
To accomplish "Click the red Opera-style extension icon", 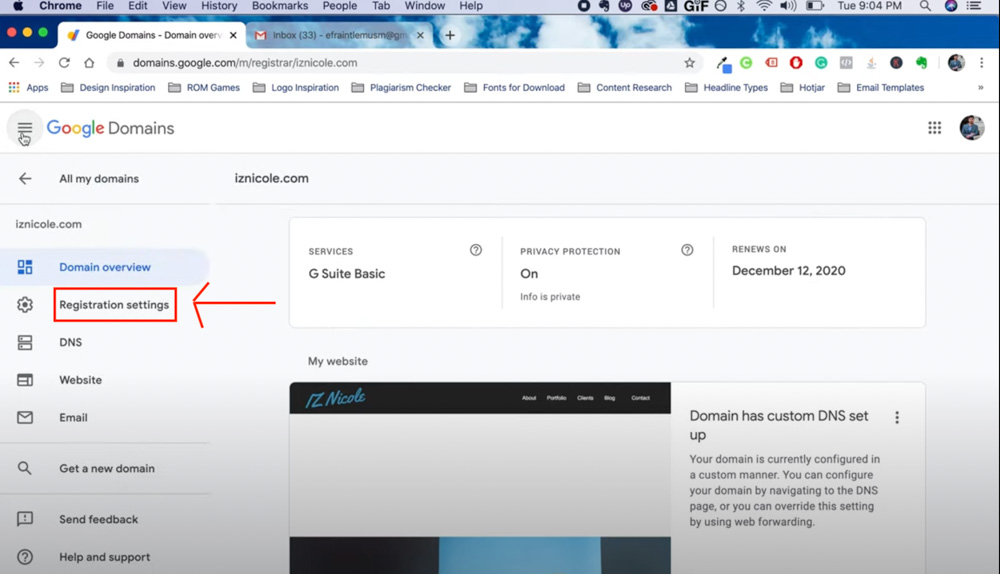I will (x=796, y=63).
